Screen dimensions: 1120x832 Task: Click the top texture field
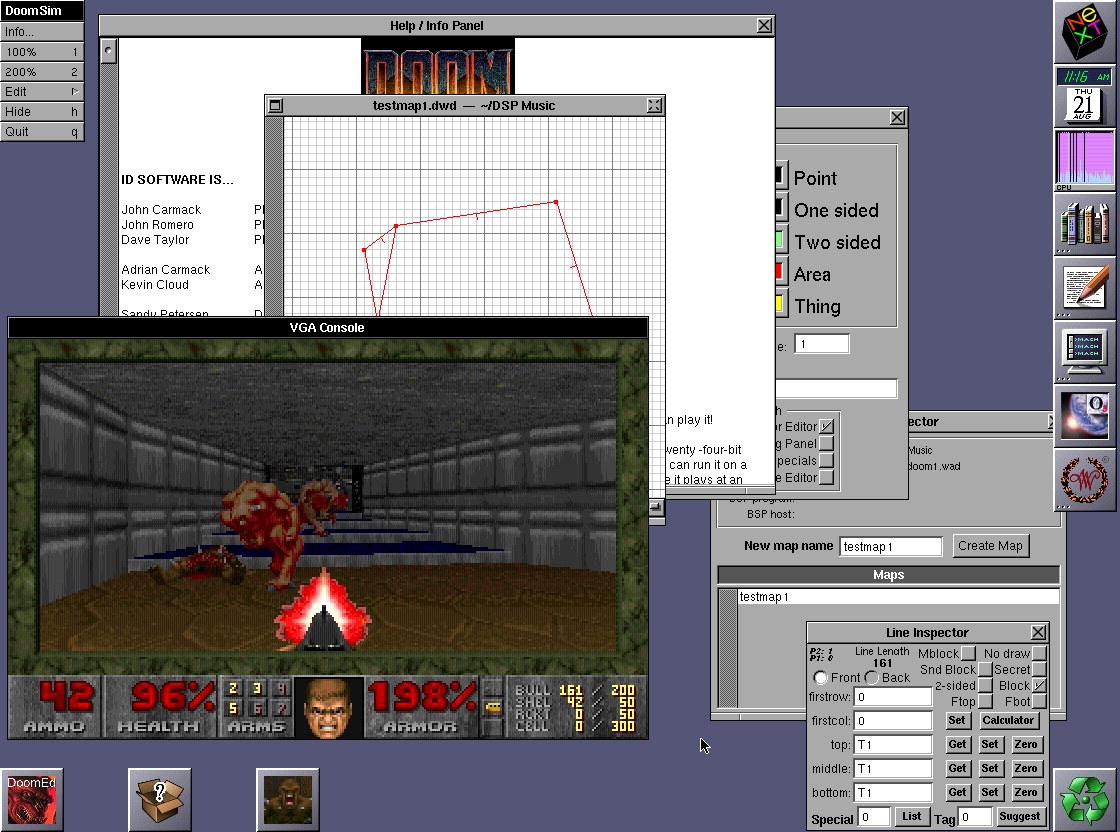pyautogui.click(x=893, y=744)
